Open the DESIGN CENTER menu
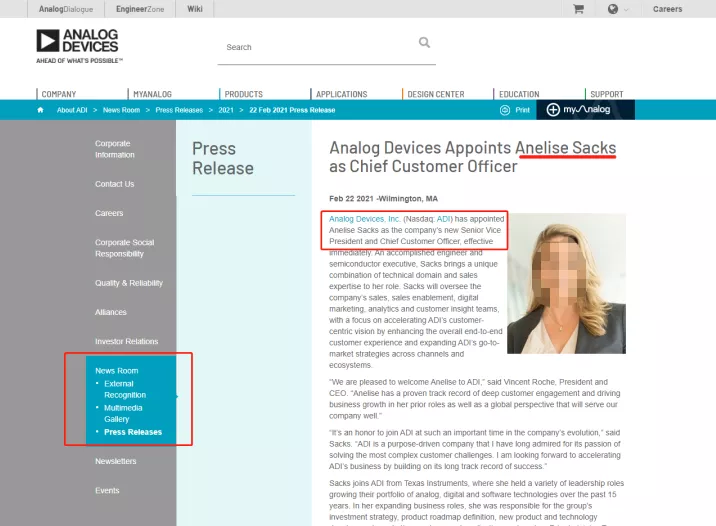The image size is (716, 526). click(436, 94)
